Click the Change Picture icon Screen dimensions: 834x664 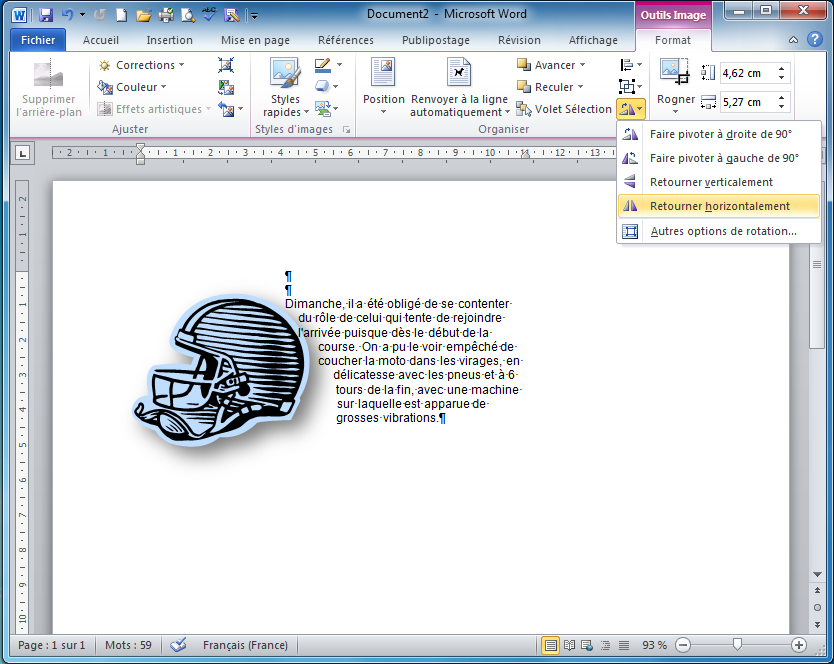[x=226, y=87]
